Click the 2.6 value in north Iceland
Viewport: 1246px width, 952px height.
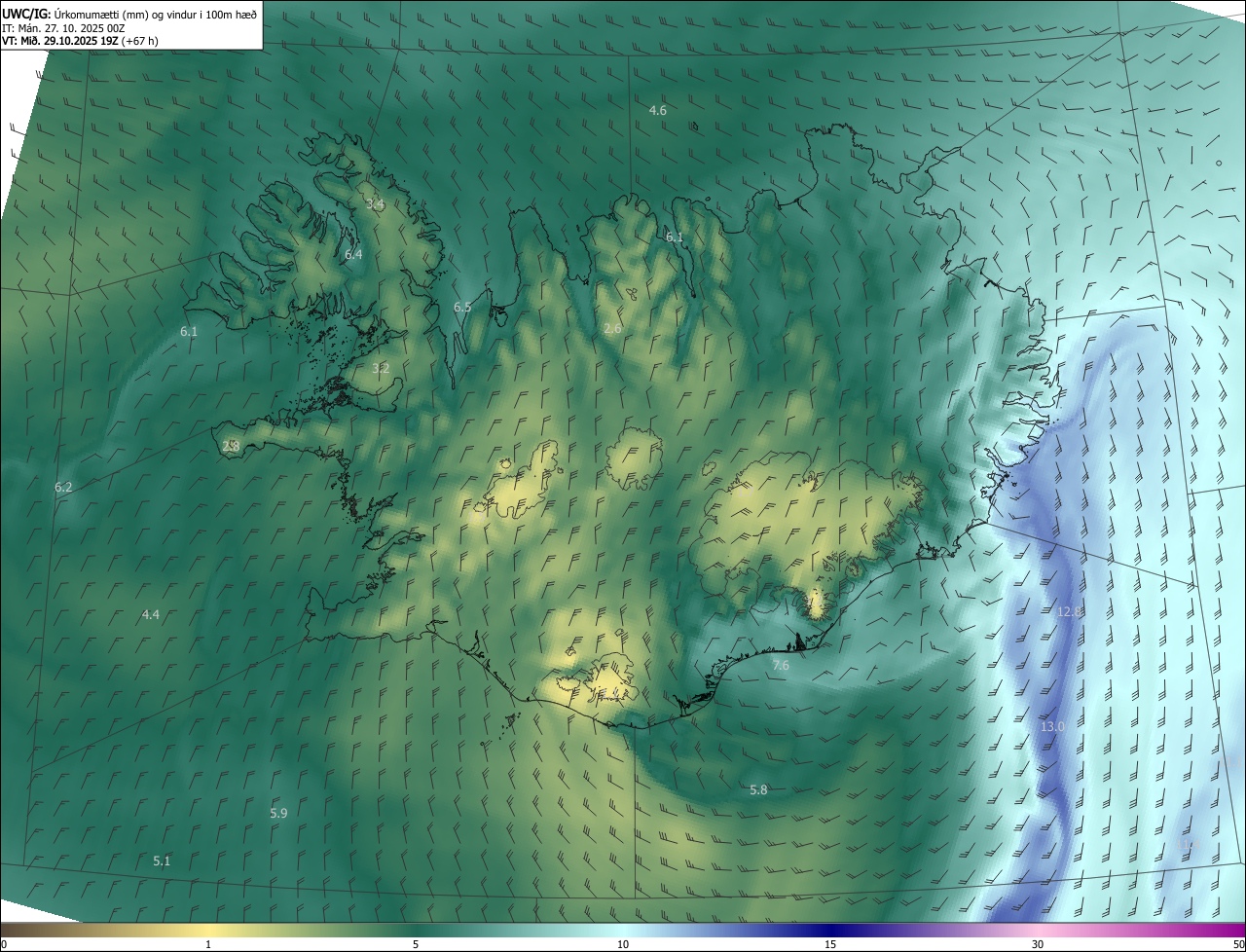tap(612, 329)
